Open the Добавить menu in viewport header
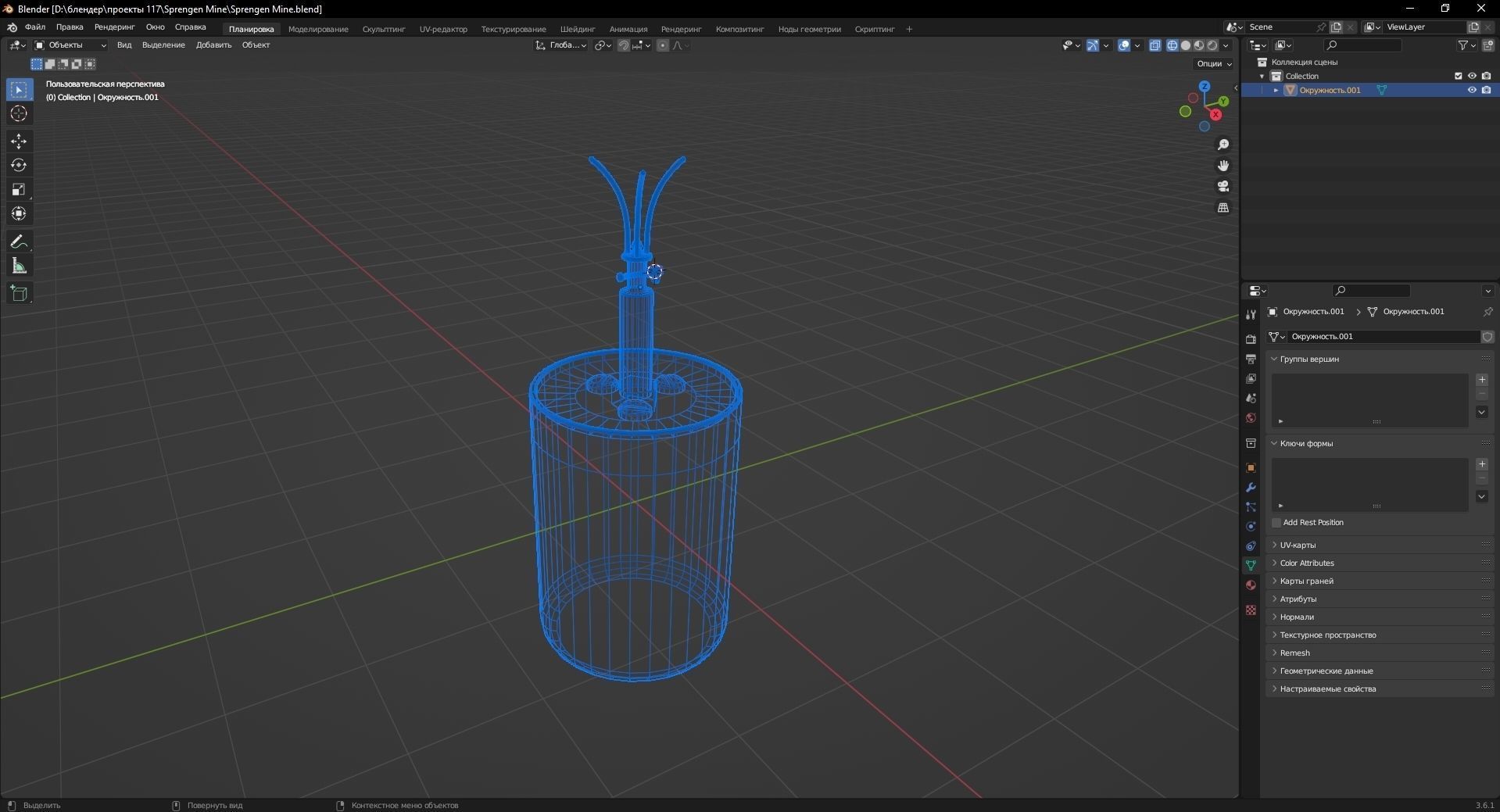This screenshot has width=1500, height=812. click(213, 45)
